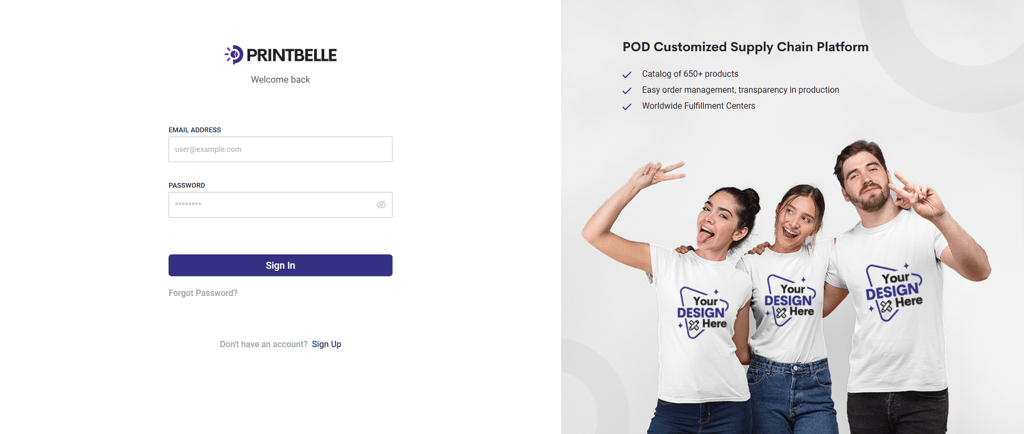Click checkmark beside Worldwide Fulfillment Centers

click(x=627, y=106)
